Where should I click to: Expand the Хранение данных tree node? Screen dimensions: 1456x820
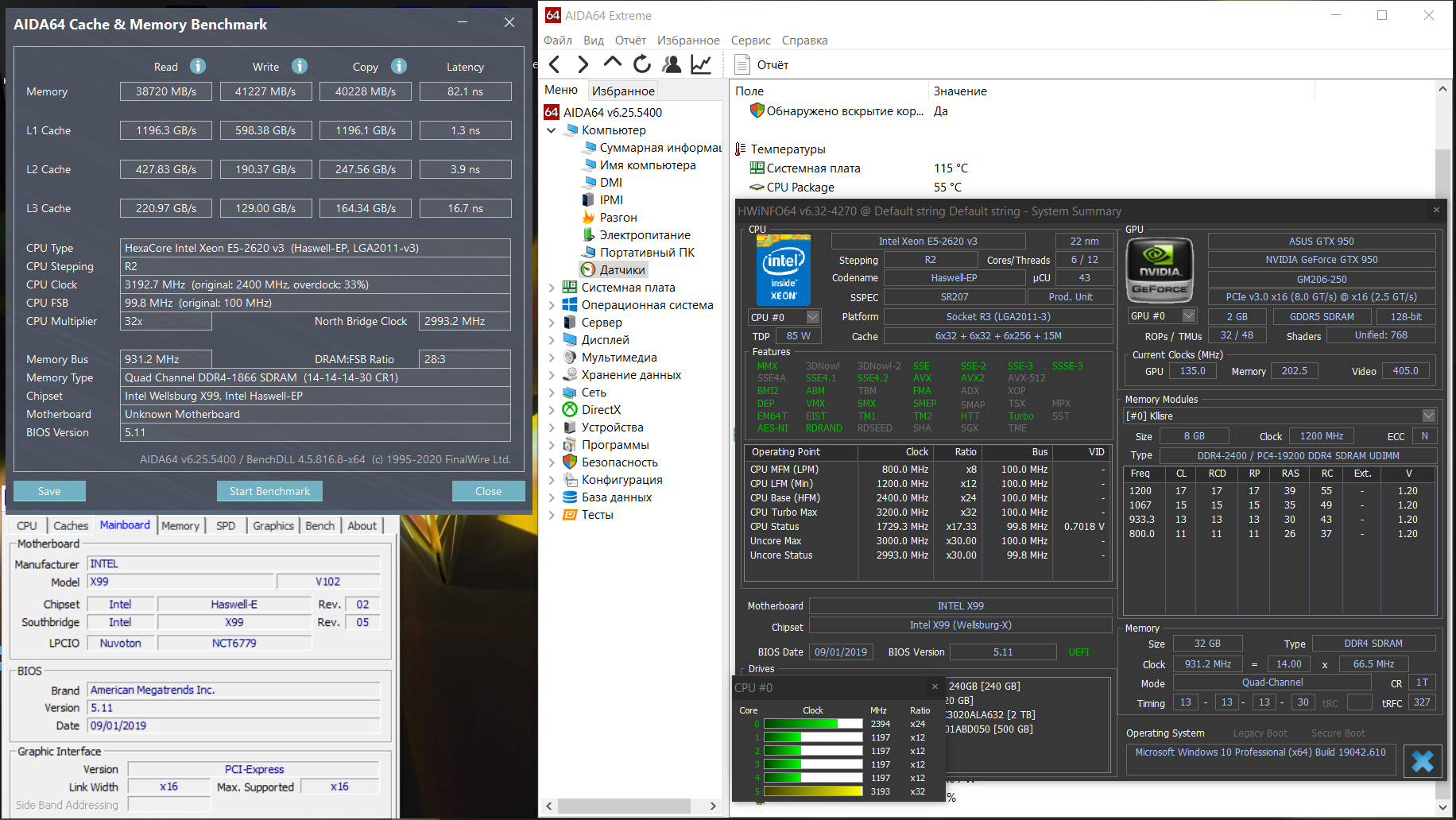[552, 375]
